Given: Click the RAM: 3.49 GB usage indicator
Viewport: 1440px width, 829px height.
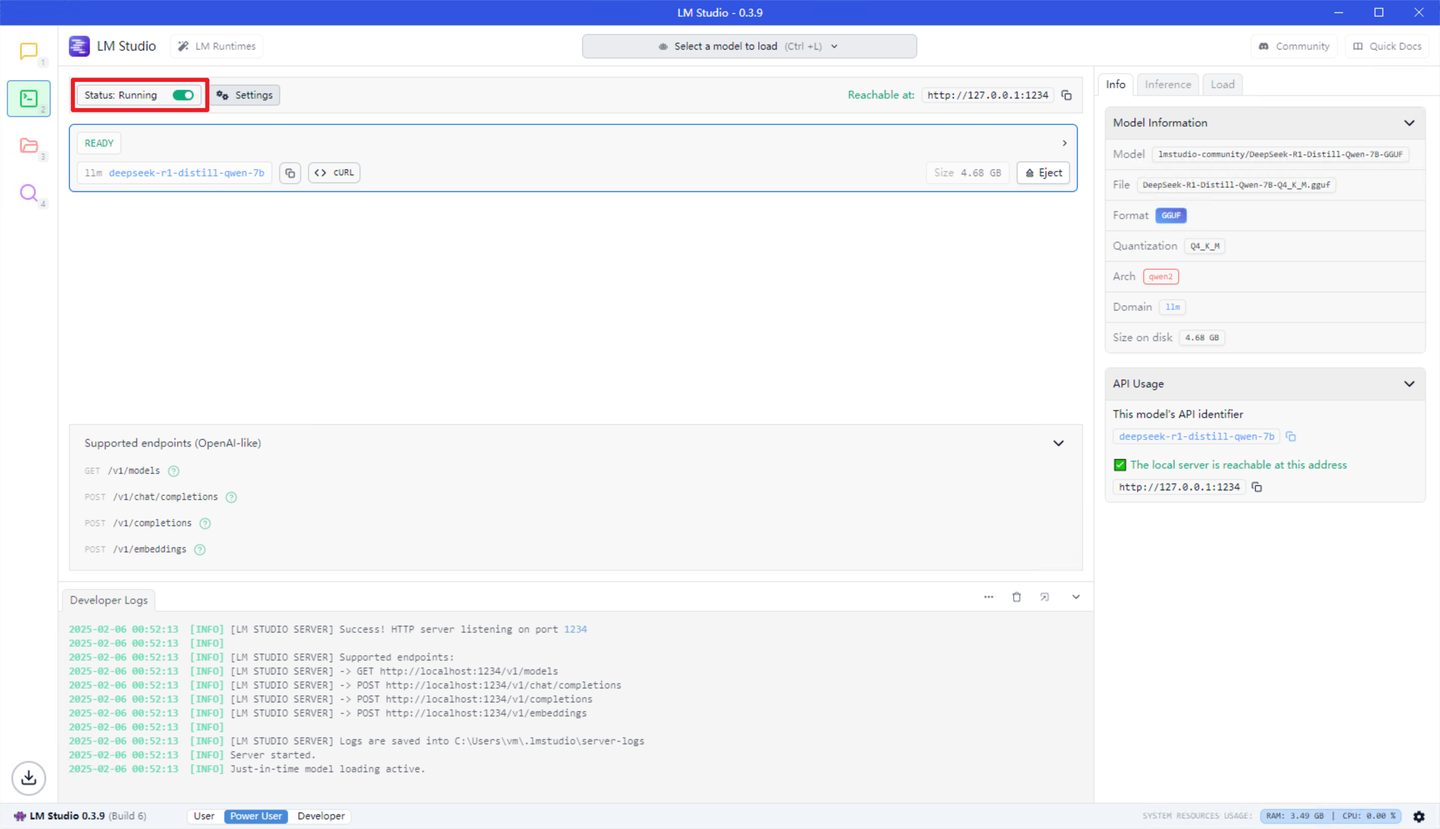Looking at the screenshot, I should pos(1294,816).
